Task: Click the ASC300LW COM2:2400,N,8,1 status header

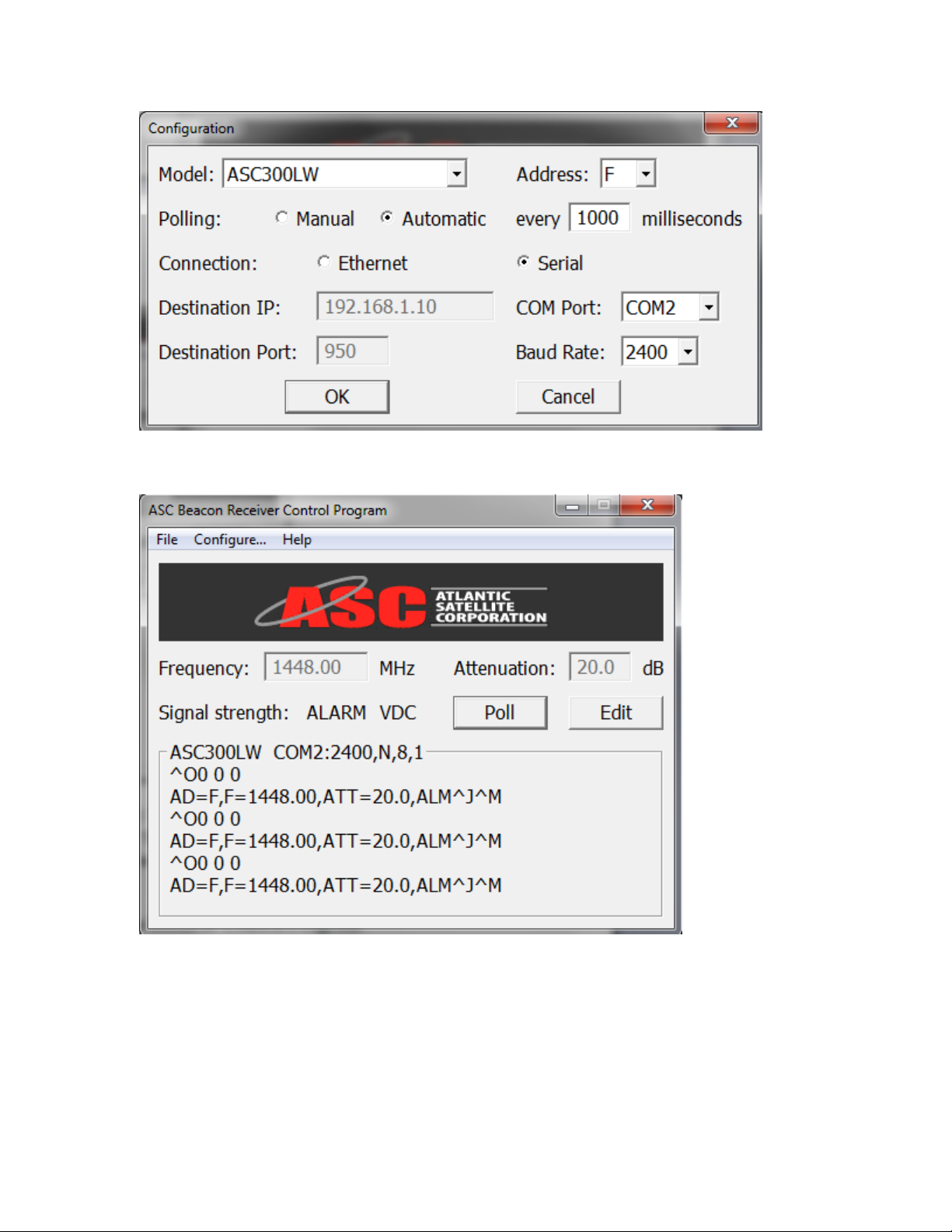Action: pyautogui.click(x=297, y=752)
